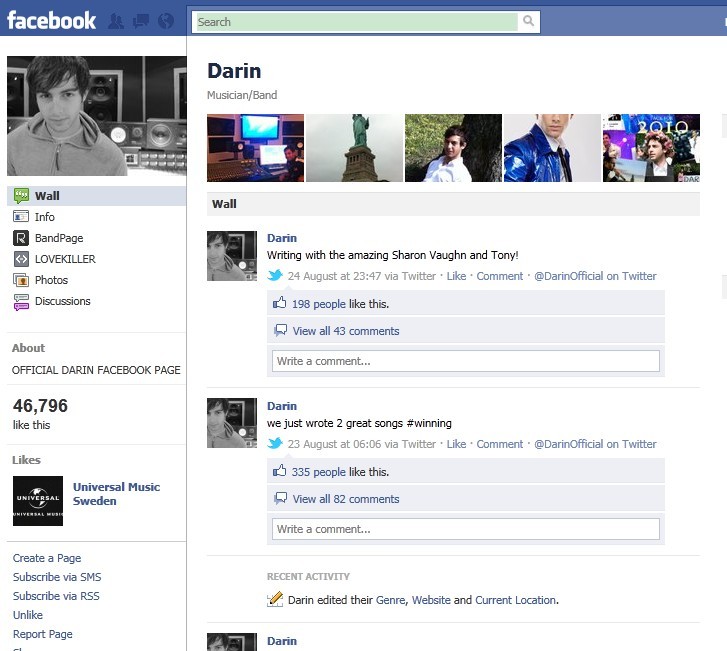Image resolution: width=727 pixels, height=651 pixels.
Task: View all 82 comments
Action: [x=346, y=499]
